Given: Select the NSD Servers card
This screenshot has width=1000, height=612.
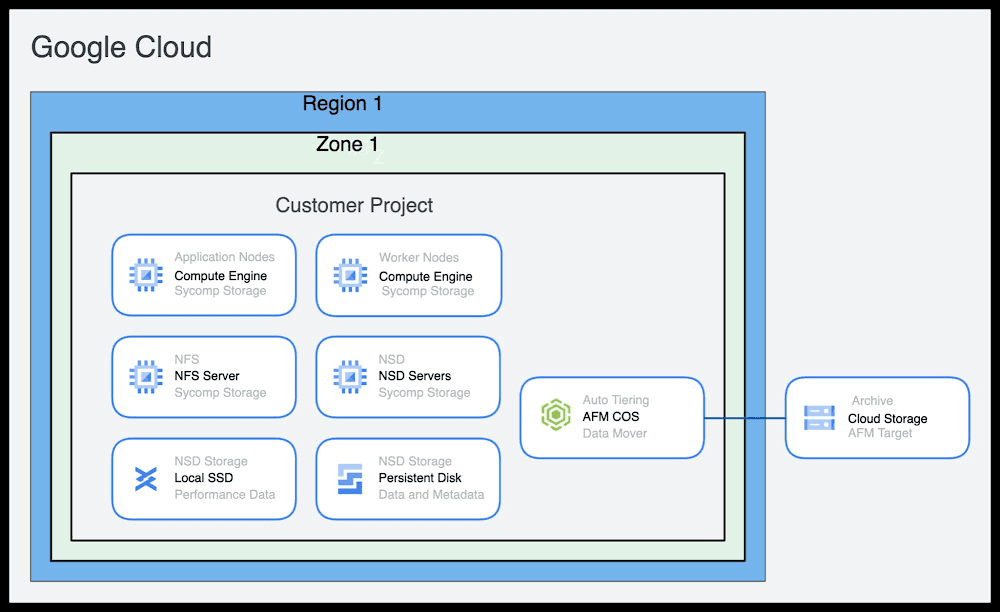Looking at the screenshot, I should click(x=408, y=377).
